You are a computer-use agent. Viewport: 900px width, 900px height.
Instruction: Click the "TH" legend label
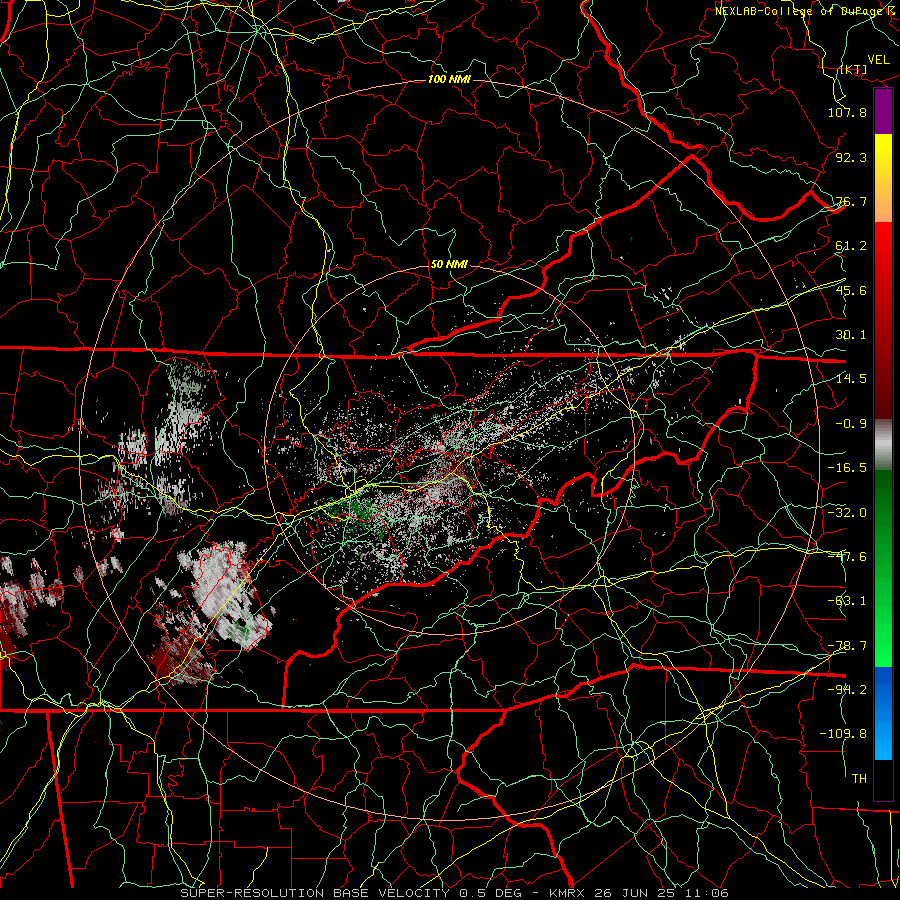tap(859, 779)
